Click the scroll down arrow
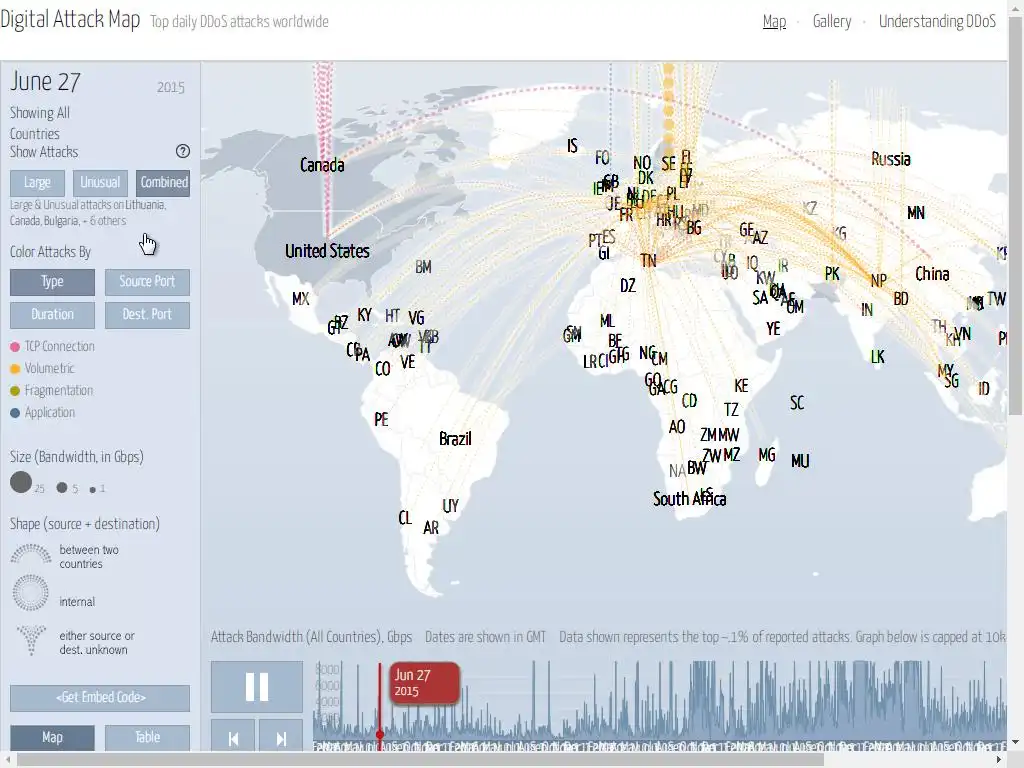The width and height of the screenshot is (1024, 768). 1016,743
